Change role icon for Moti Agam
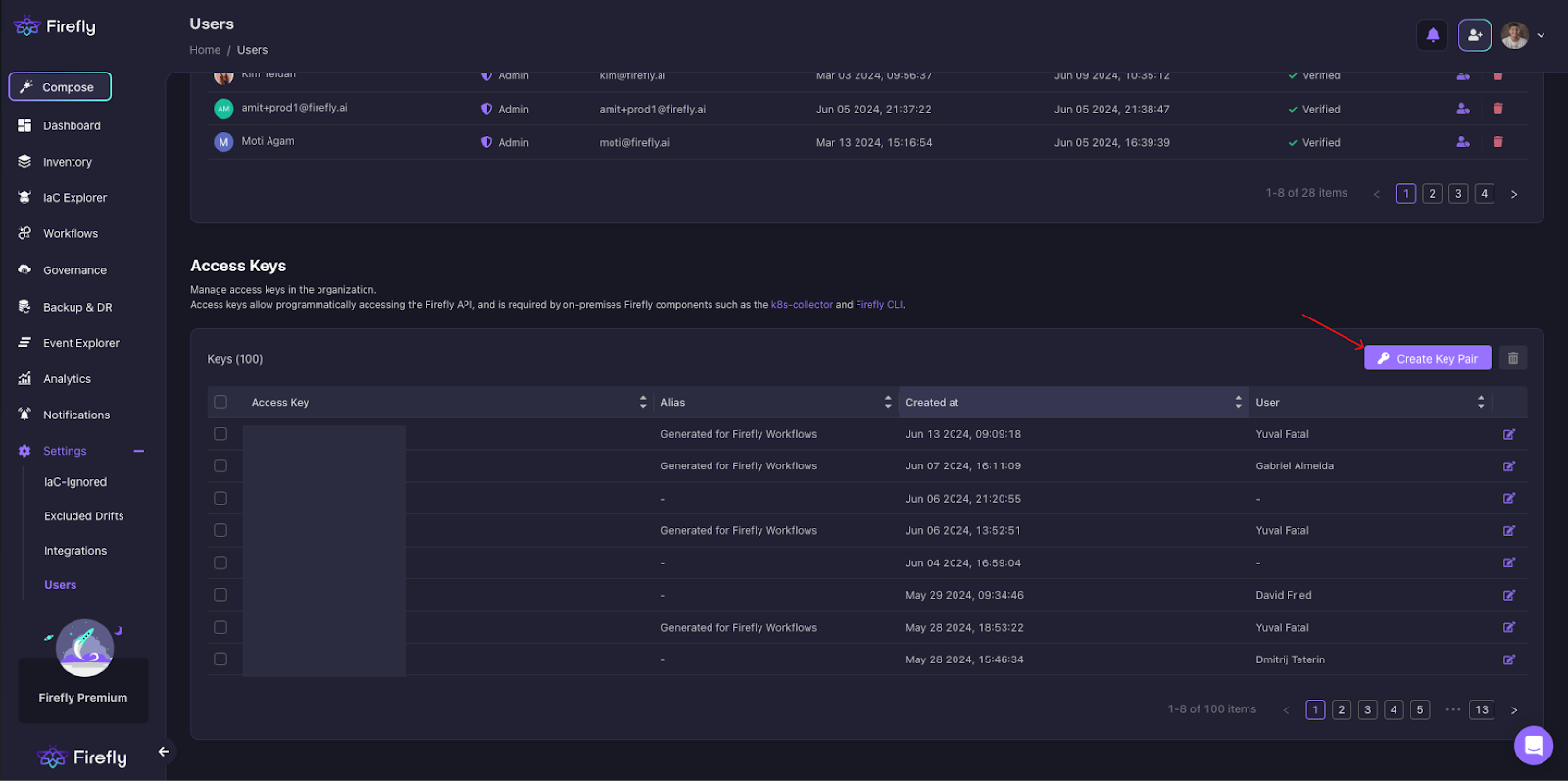1568x781 pixels. pos(1463,142)
